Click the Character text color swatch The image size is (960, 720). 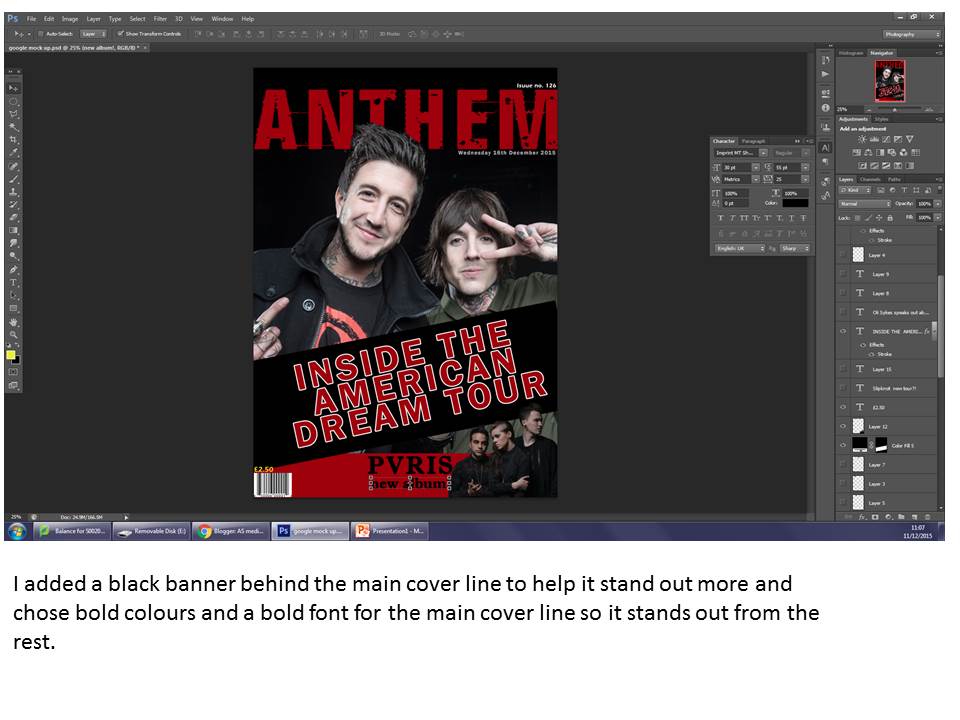[x=795, y=203]
